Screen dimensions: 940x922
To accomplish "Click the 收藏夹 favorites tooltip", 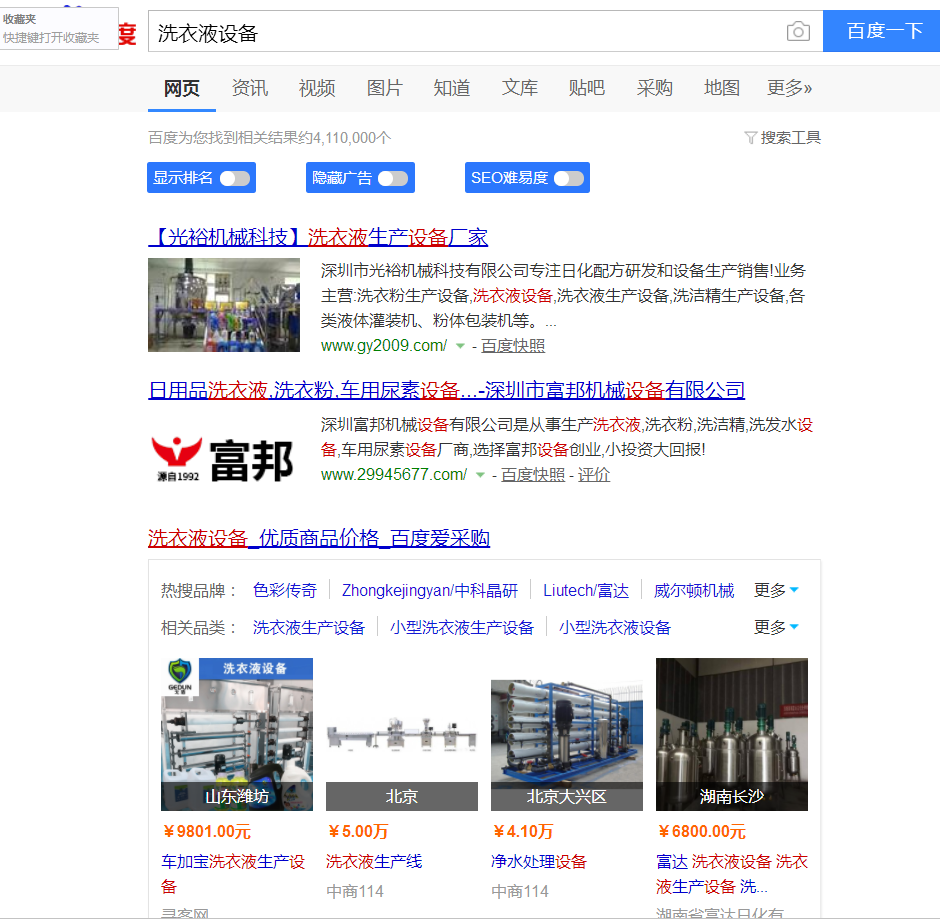I will (59, 28).
